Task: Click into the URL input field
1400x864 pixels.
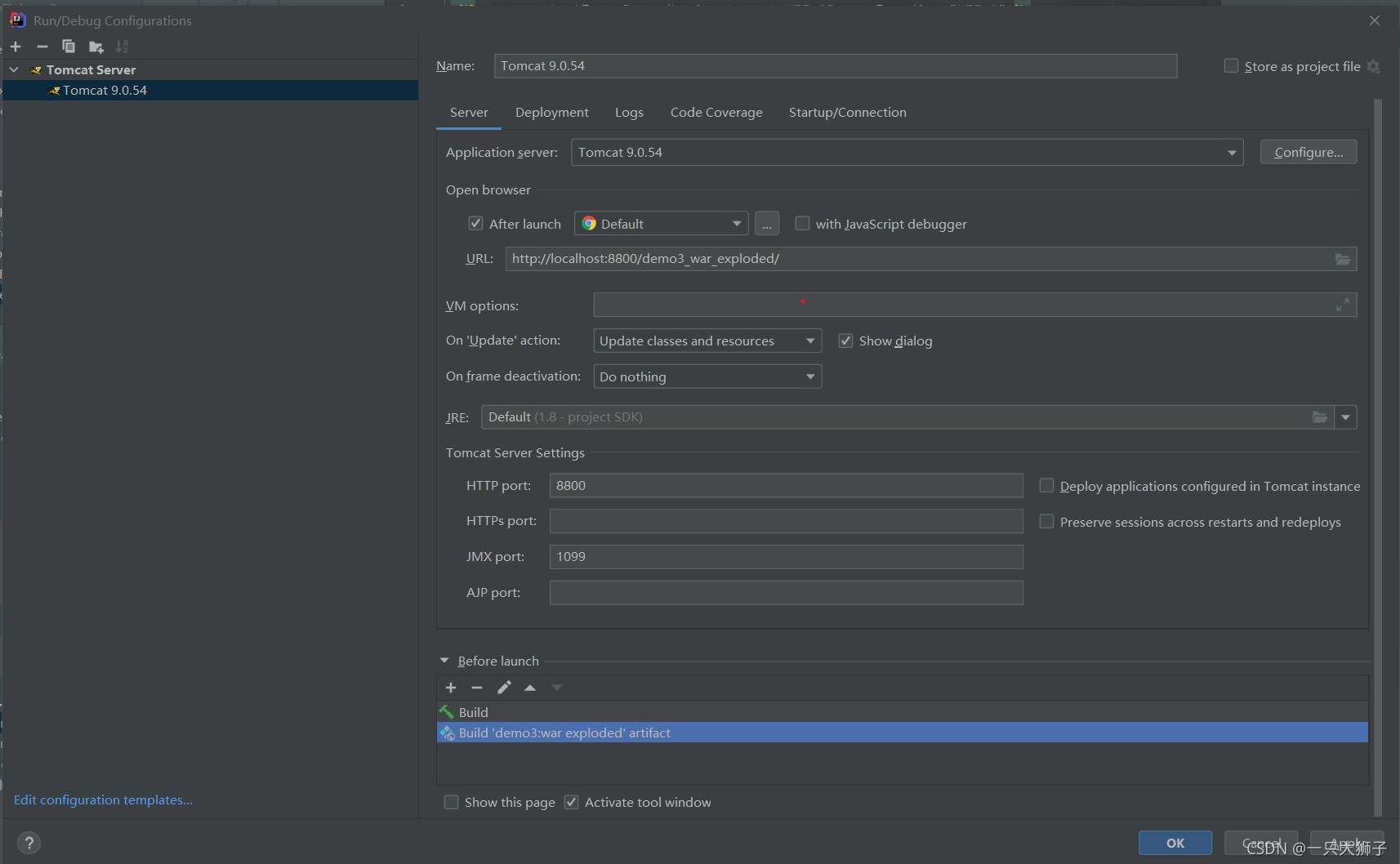Action: (931, 259)
